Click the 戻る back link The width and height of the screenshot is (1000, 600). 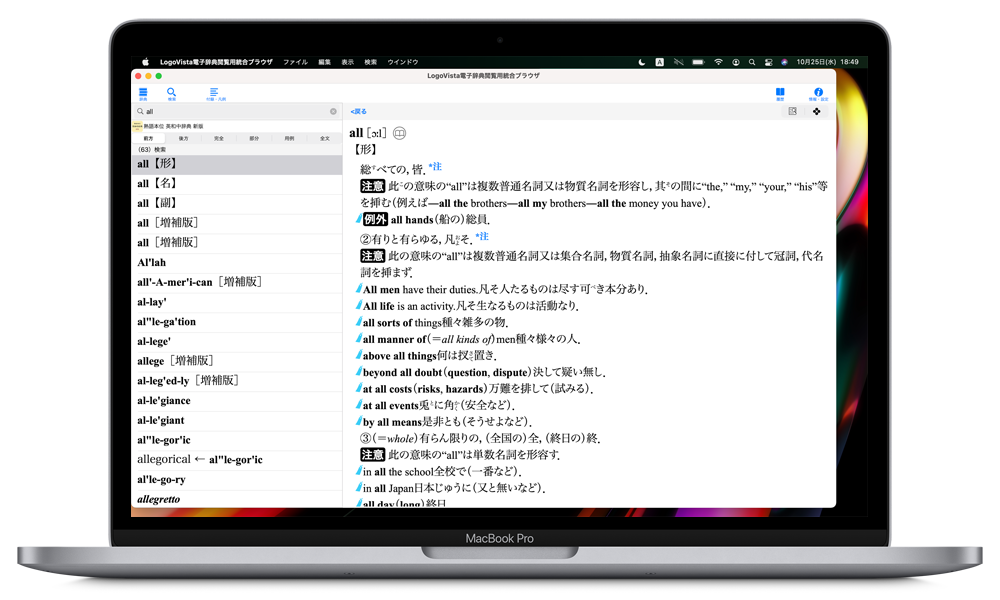click(358, 111)
